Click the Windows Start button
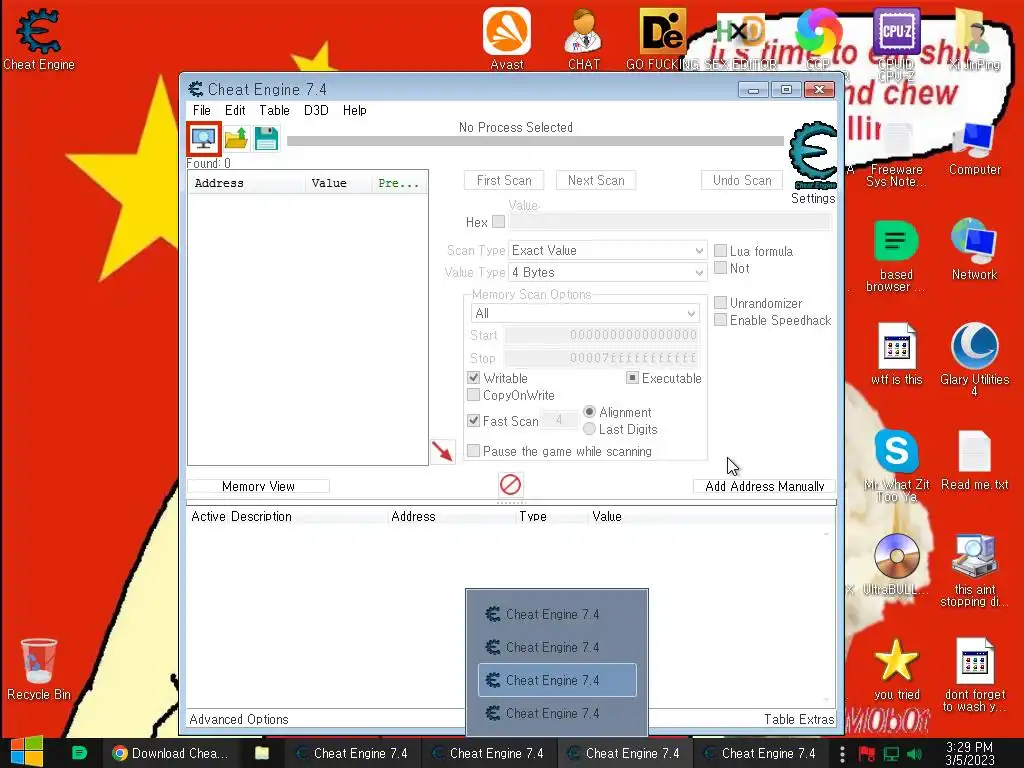The width and height of the screenshot is (1024, 768). [27, 752]
